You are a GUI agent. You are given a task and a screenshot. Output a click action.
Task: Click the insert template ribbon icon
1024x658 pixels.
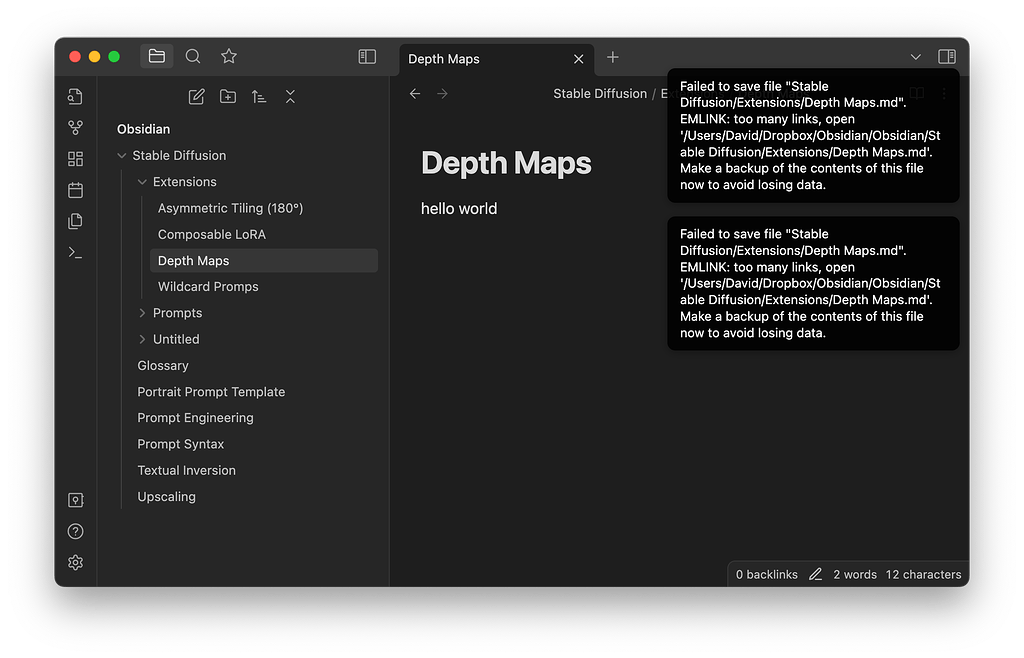coord(75,221)
